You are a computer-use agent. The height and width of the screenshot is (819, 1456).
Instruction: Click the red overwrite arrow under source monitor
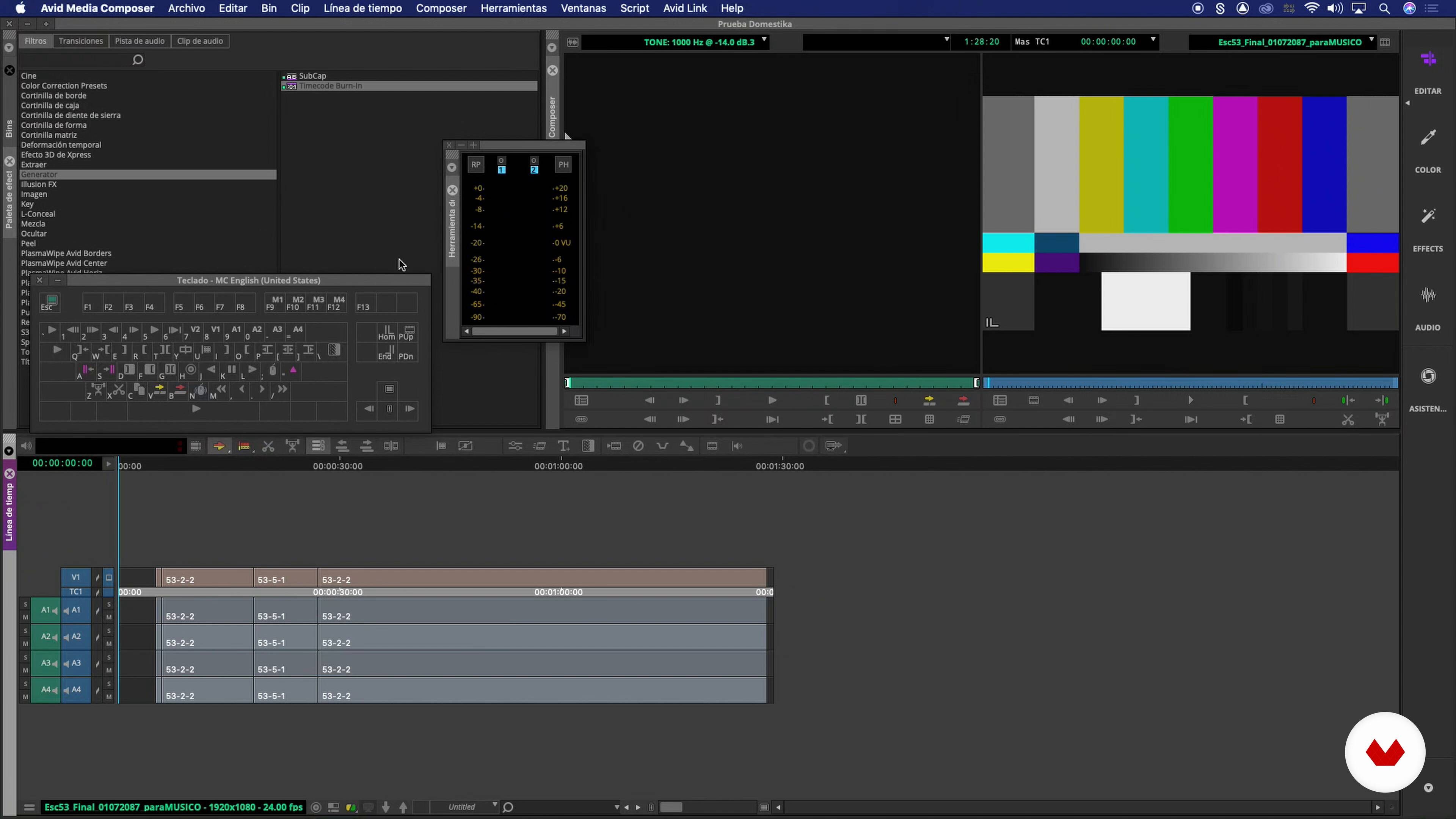(964, 401)
